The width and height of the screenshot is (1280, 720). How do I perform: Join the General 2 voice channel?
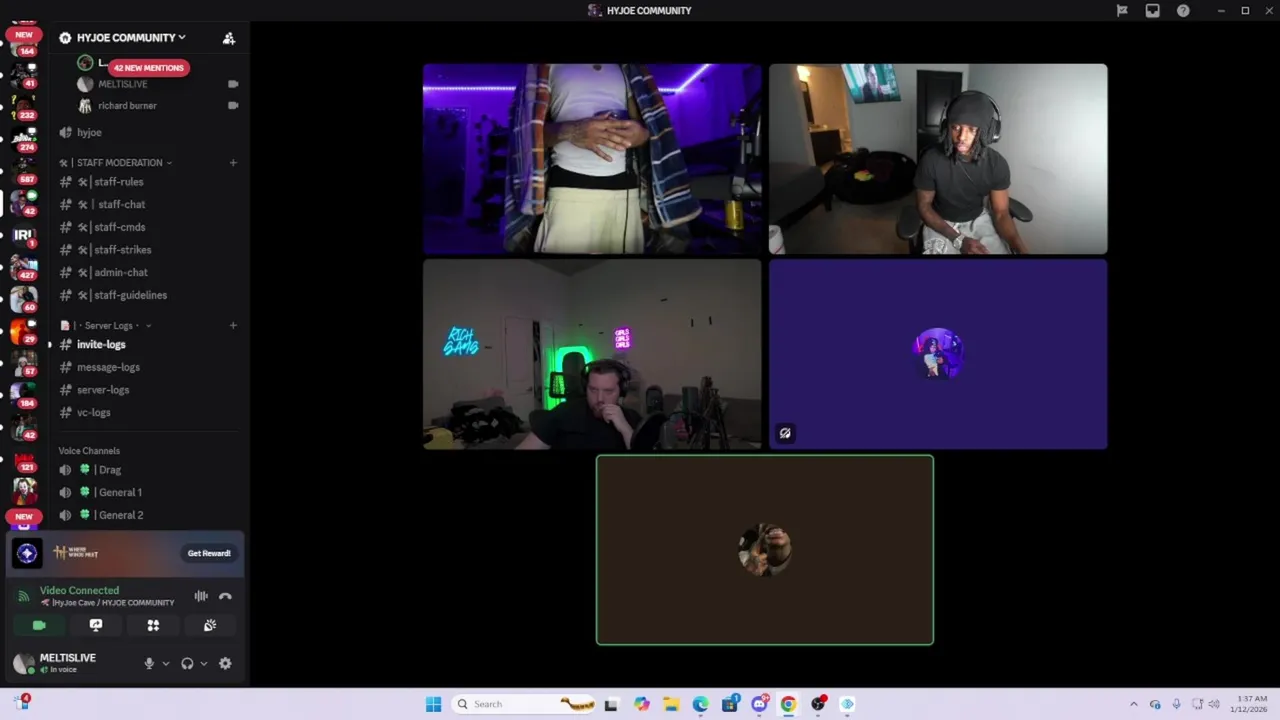(148, 515)
